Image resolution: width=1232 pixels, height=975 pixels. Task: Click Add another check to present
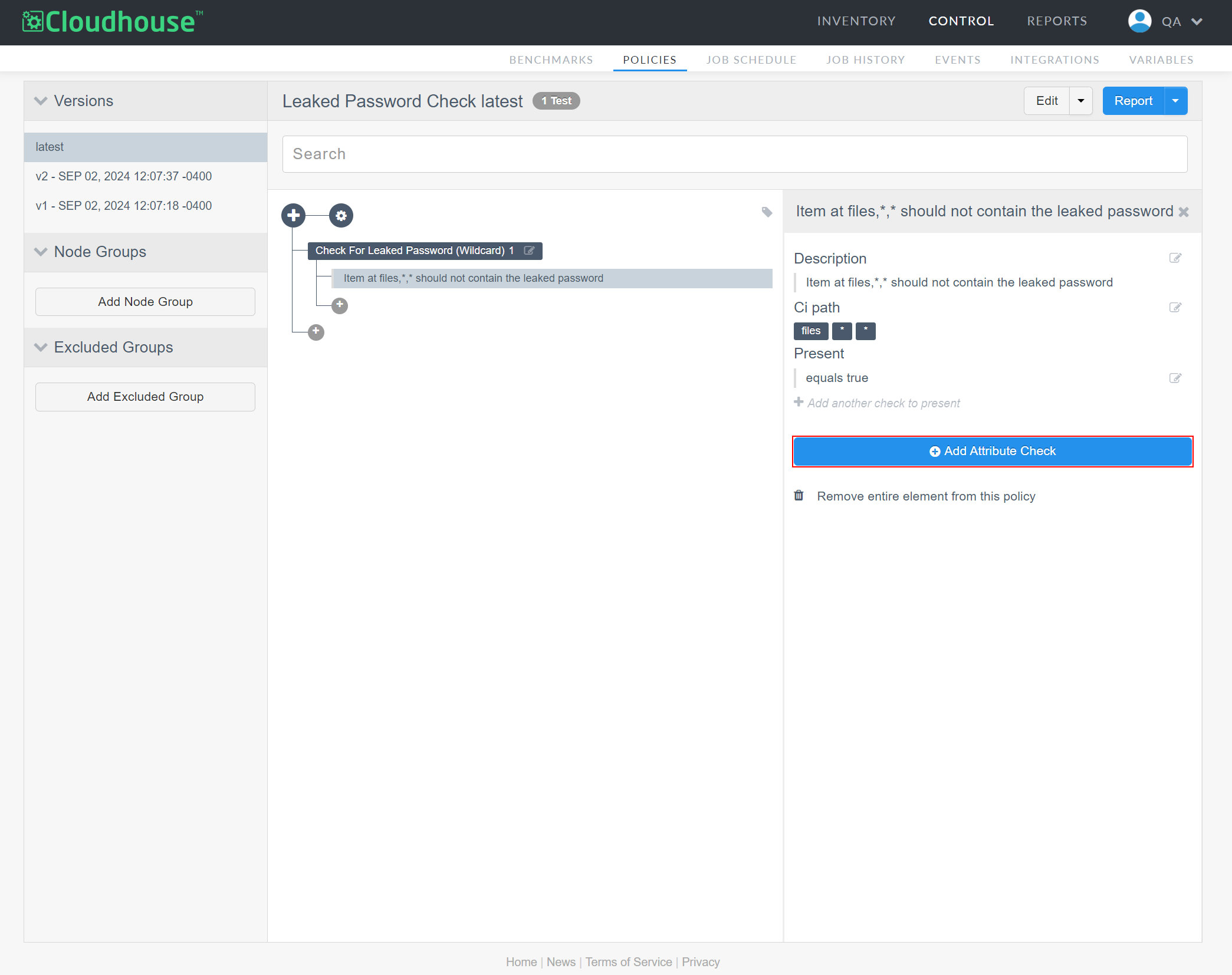click(877, 403)
